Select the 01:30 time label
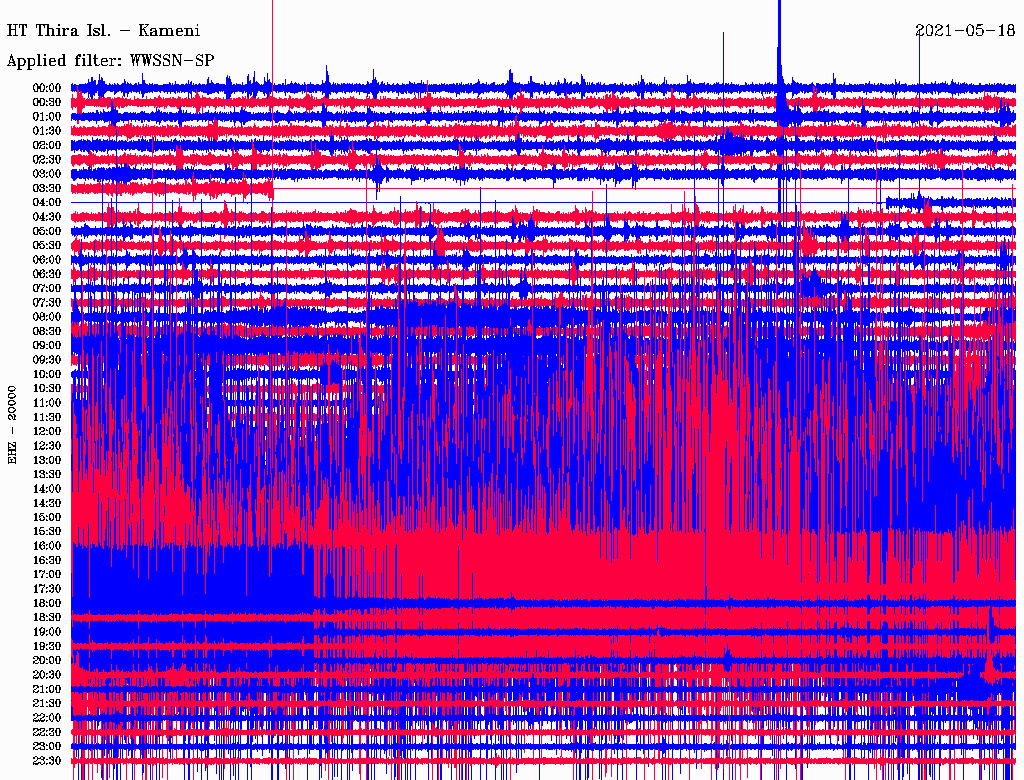Image resolution: width=1024 pixels, height=780 pixels. (47, 131)
